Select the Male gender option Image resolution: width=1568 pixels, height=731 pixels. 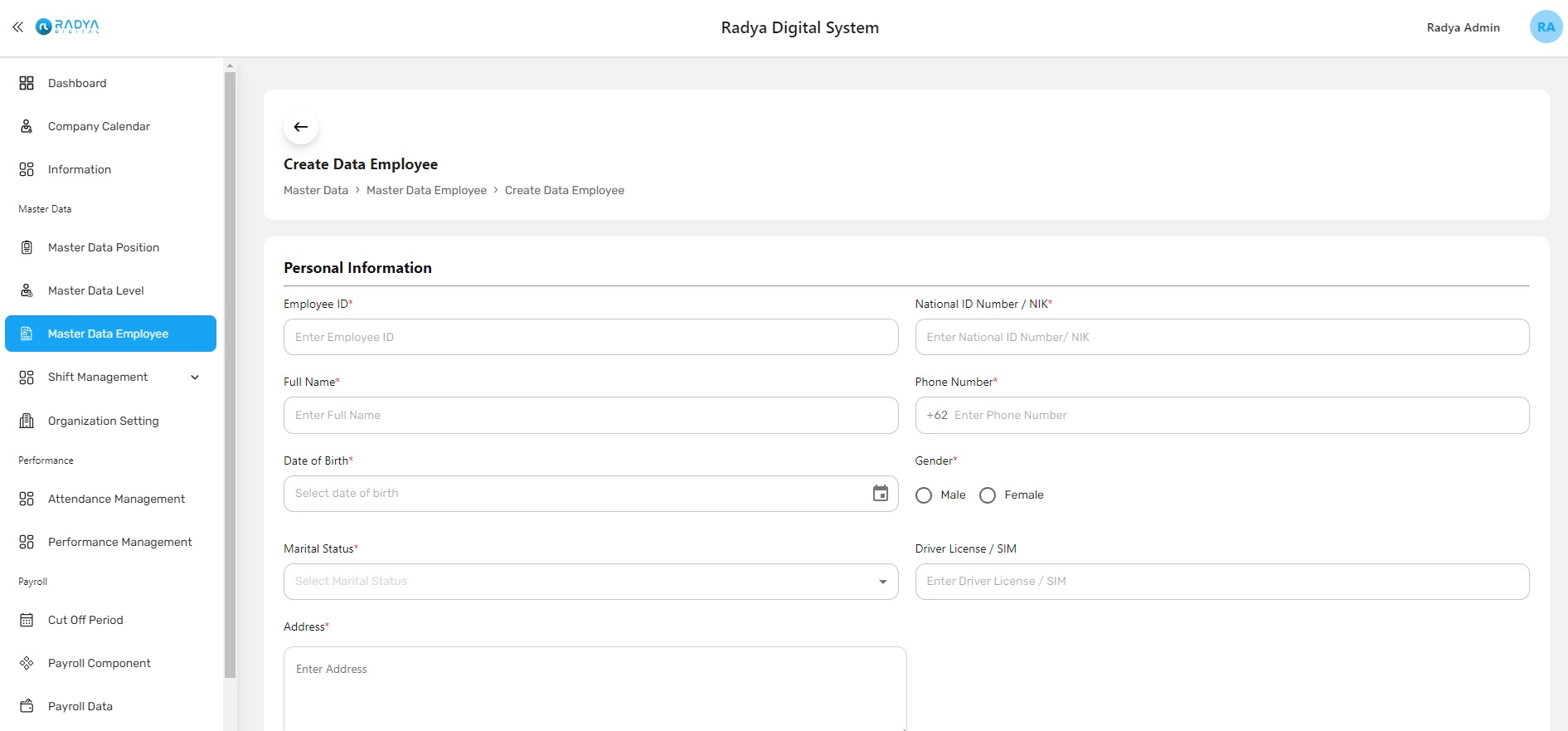pyautogui.click(x=924, y=495)
